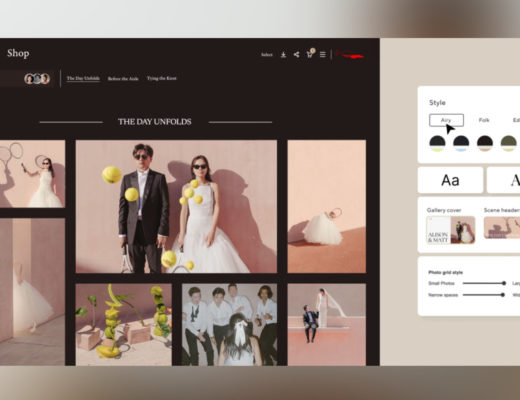Image resolution: width=520 pixels, height=400 pixels.
Task: Open group photo of people in white shirts
Action: point(229,325)
